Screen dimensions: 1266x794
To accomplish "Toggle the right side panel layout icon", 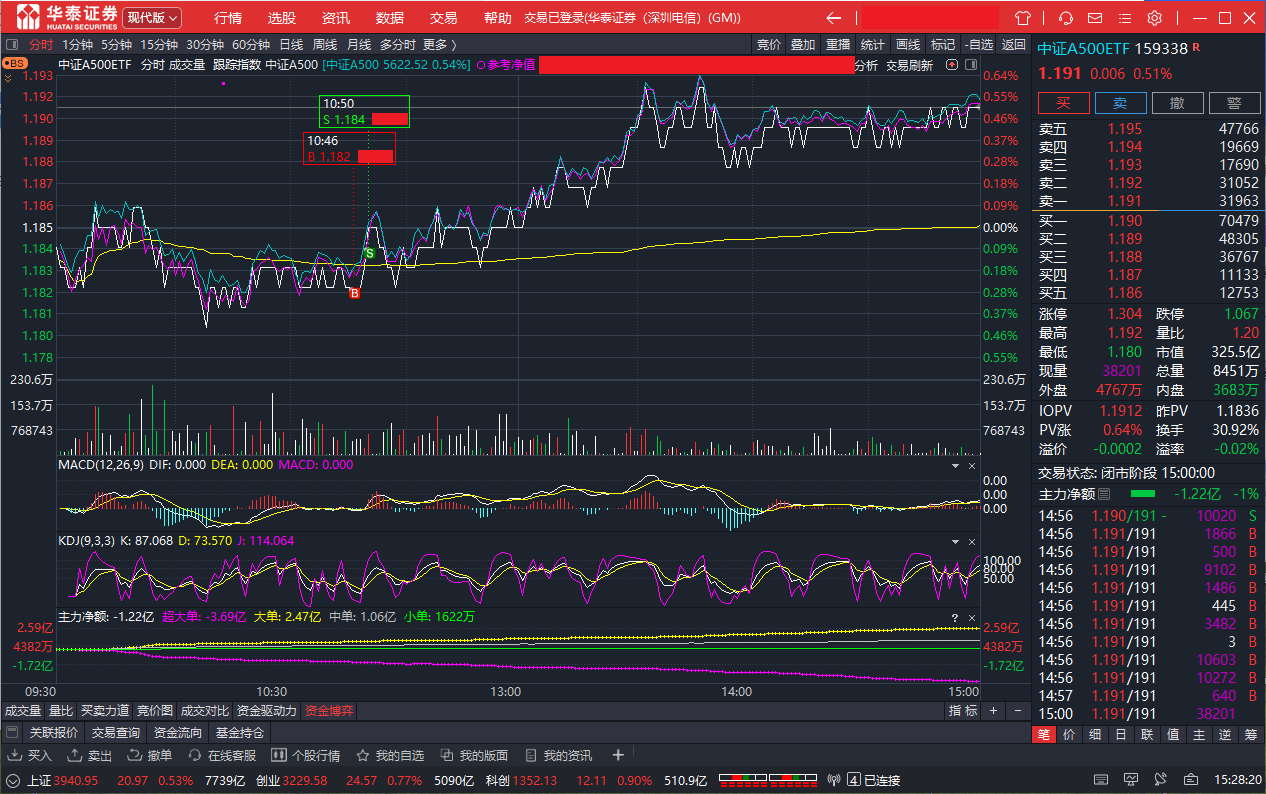I will coord(969,65).
